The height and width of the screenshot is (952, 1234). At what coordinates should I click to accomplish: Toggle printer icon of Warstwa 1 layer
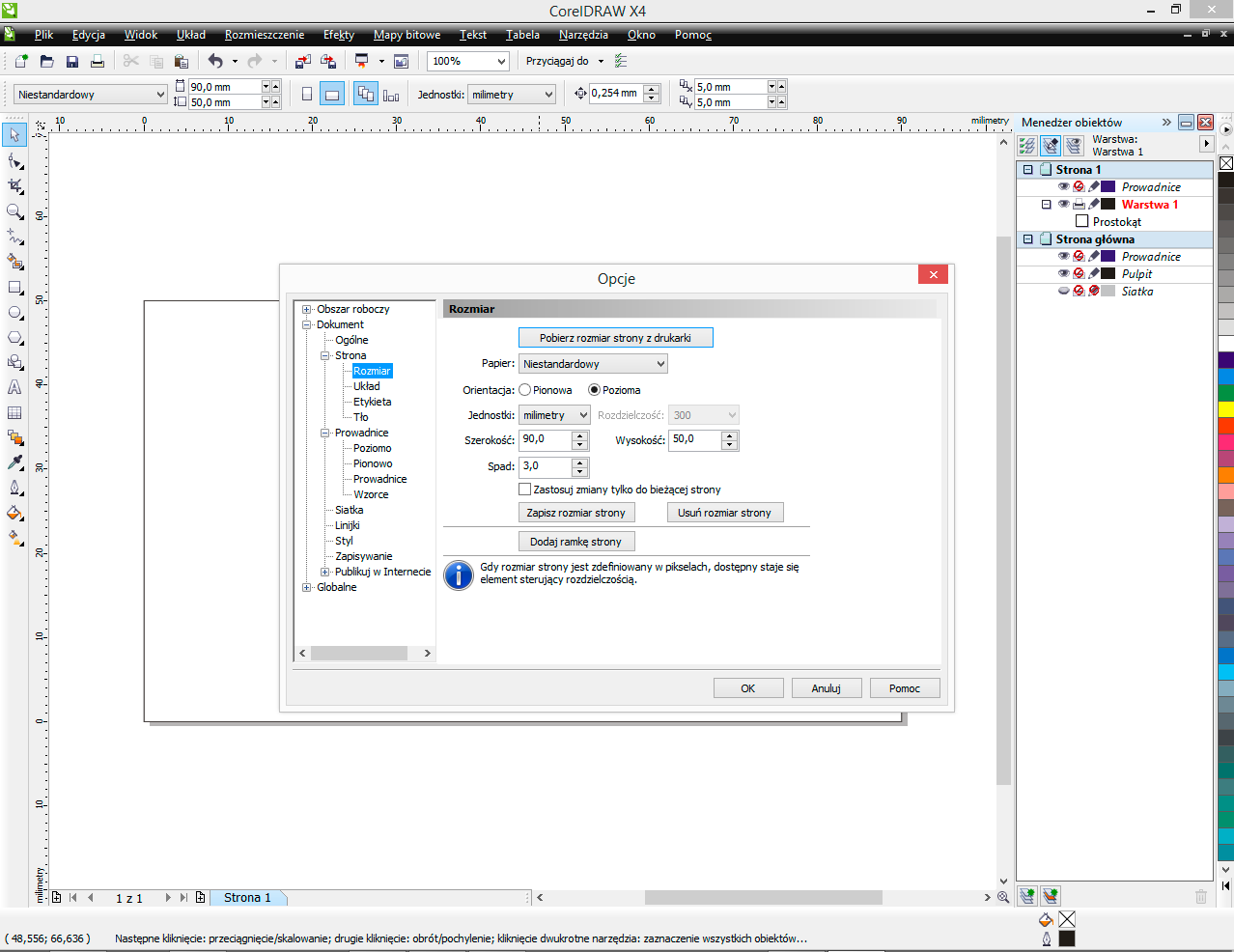click(x=1079, y=205)
